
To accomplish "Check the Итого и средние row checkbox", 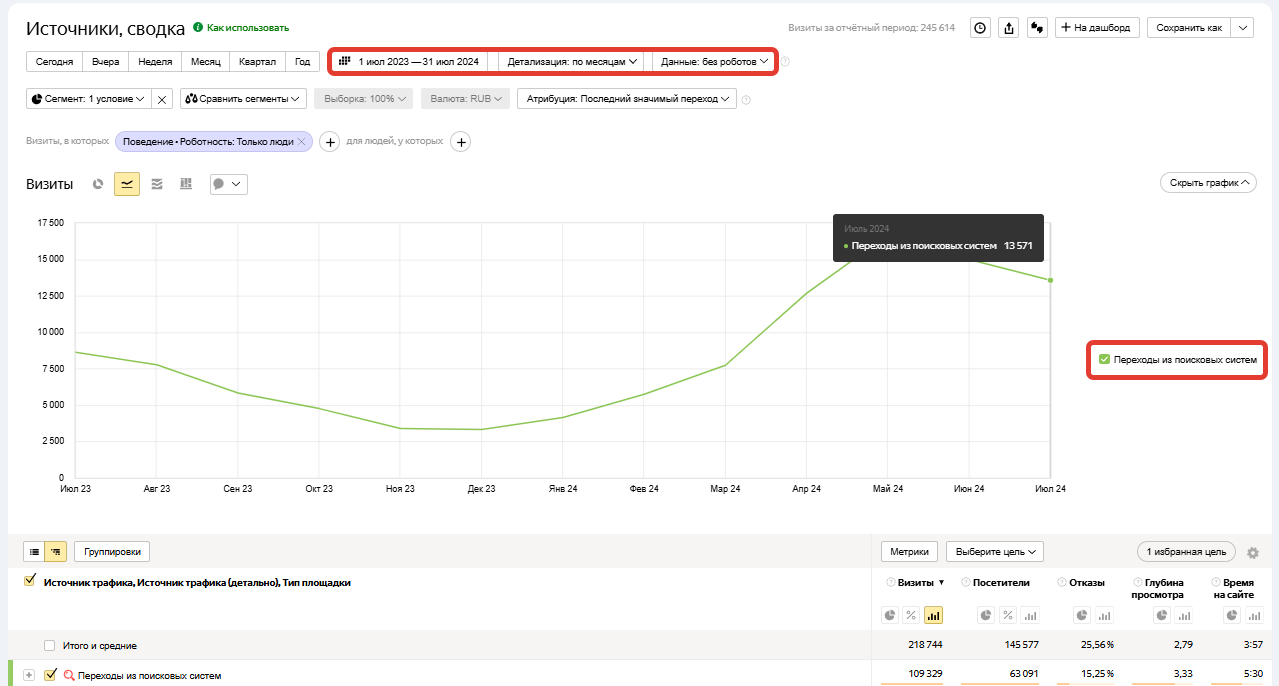I will click(49, 646).
